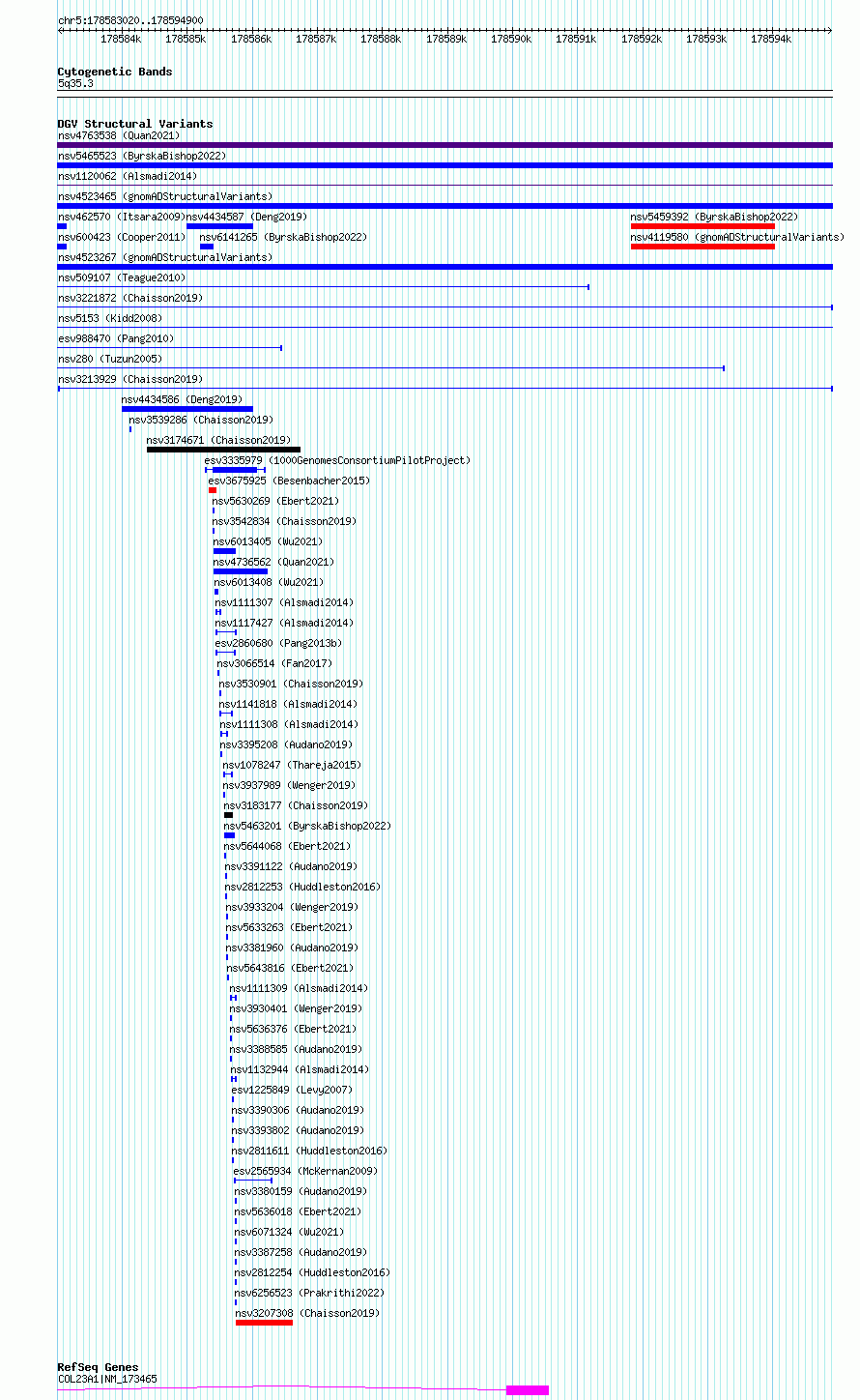Click the blue nsv4434587 variant bar
Screen dimensions: 860x1400
(x=219, y=226)
